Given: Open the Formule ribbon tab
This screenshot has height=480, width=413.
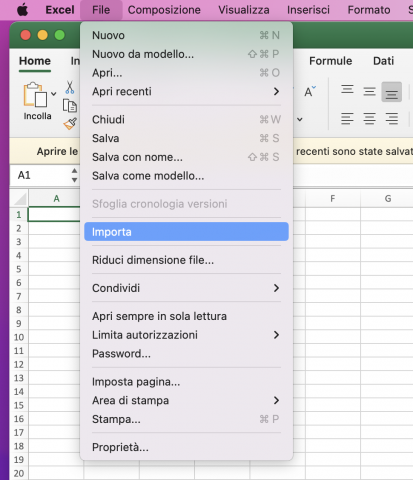Looking at the screenshot, I should [331, 61].
